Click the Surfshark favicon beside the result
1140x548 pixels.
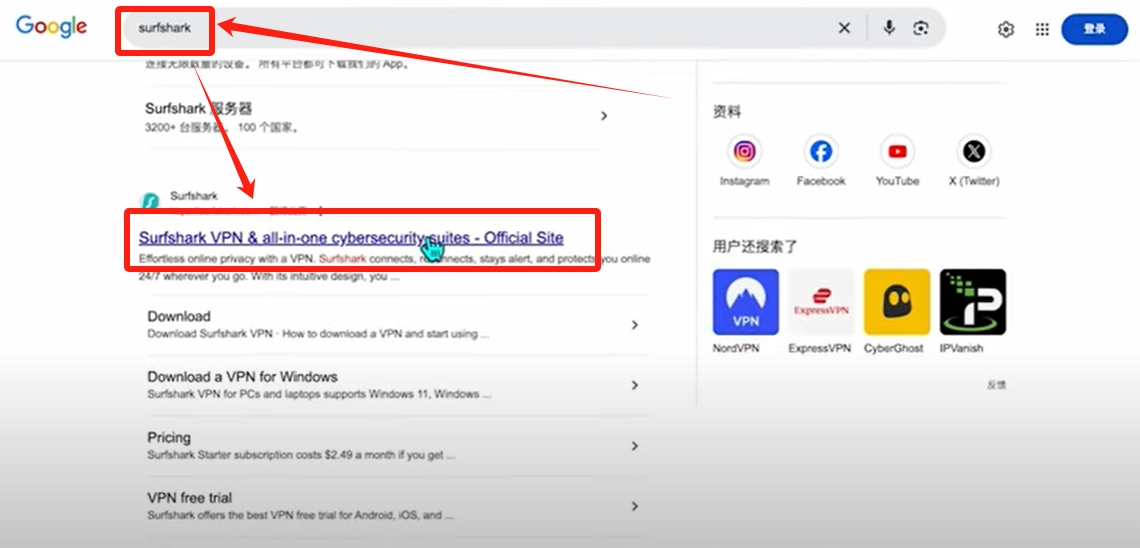tap(149, 201)
